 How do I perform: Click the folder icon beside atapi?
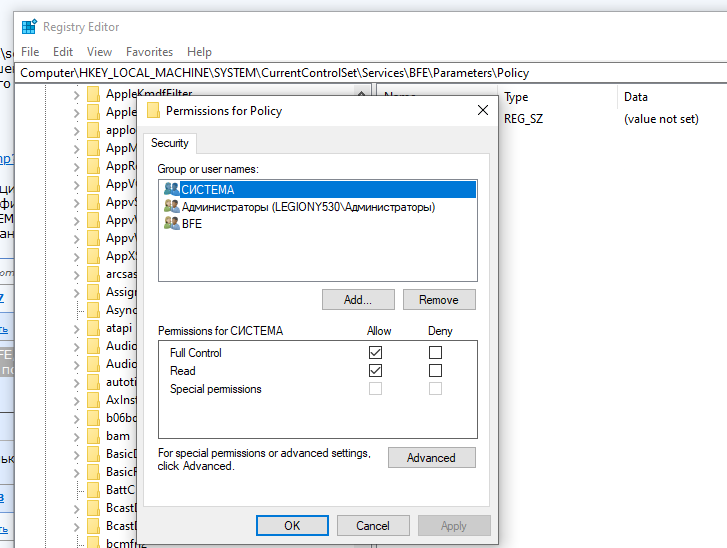94,328
